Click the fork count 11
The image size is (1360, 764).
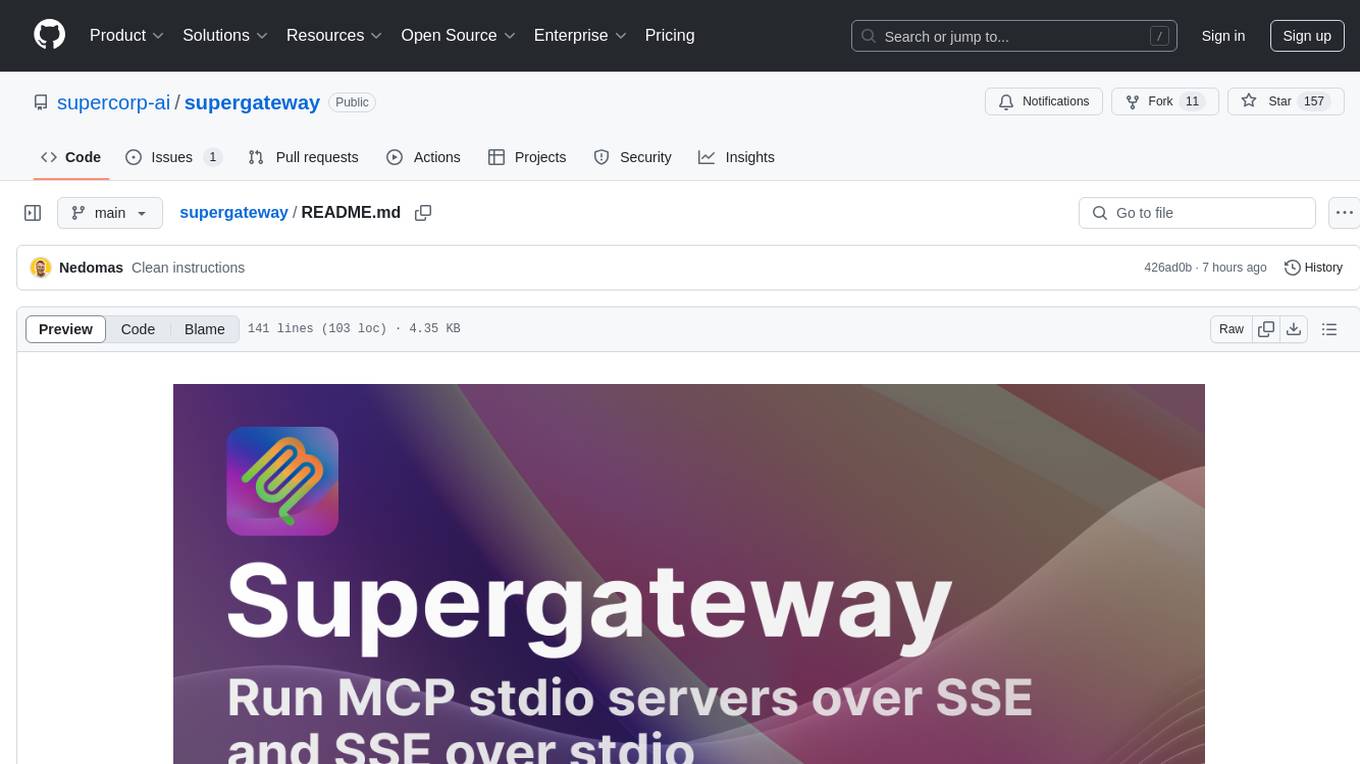1192,102
